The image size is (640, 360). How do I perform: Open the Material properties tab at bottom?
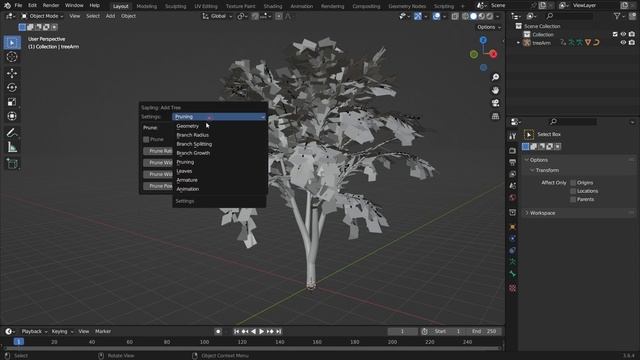click(x=513, y=289)
